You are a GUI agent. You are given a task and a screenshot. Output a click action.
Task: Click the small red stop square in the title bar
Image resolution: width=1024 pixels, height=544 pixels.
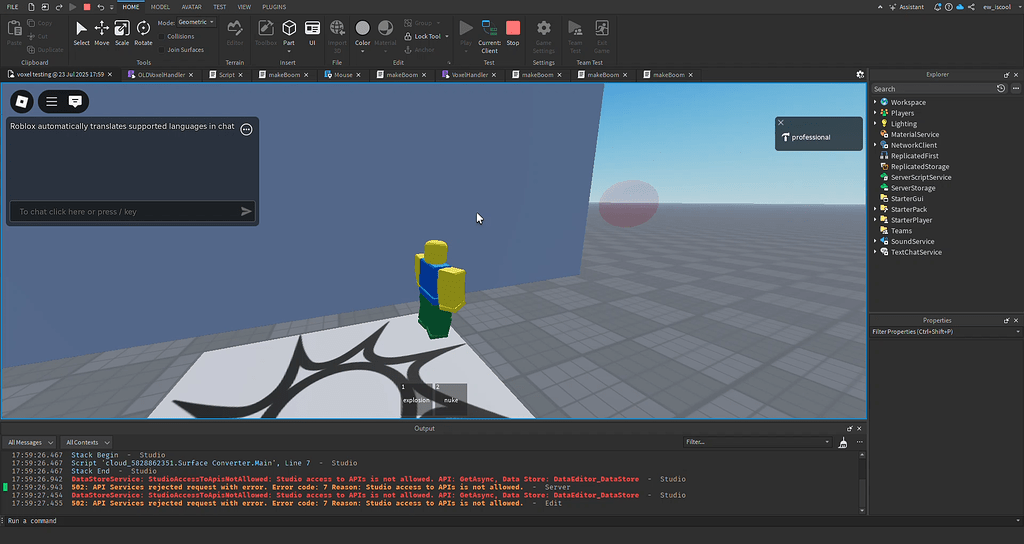(x=86, y=7)
